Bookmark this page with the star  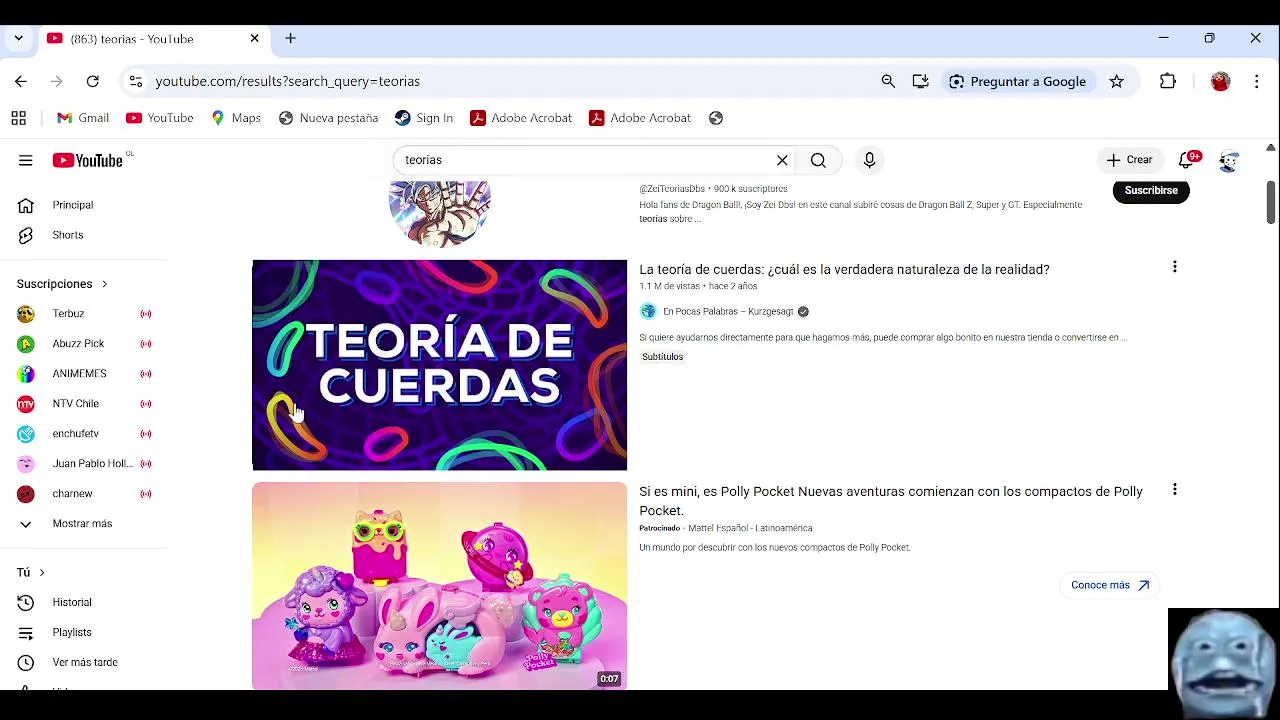(x=1116, y=81)
